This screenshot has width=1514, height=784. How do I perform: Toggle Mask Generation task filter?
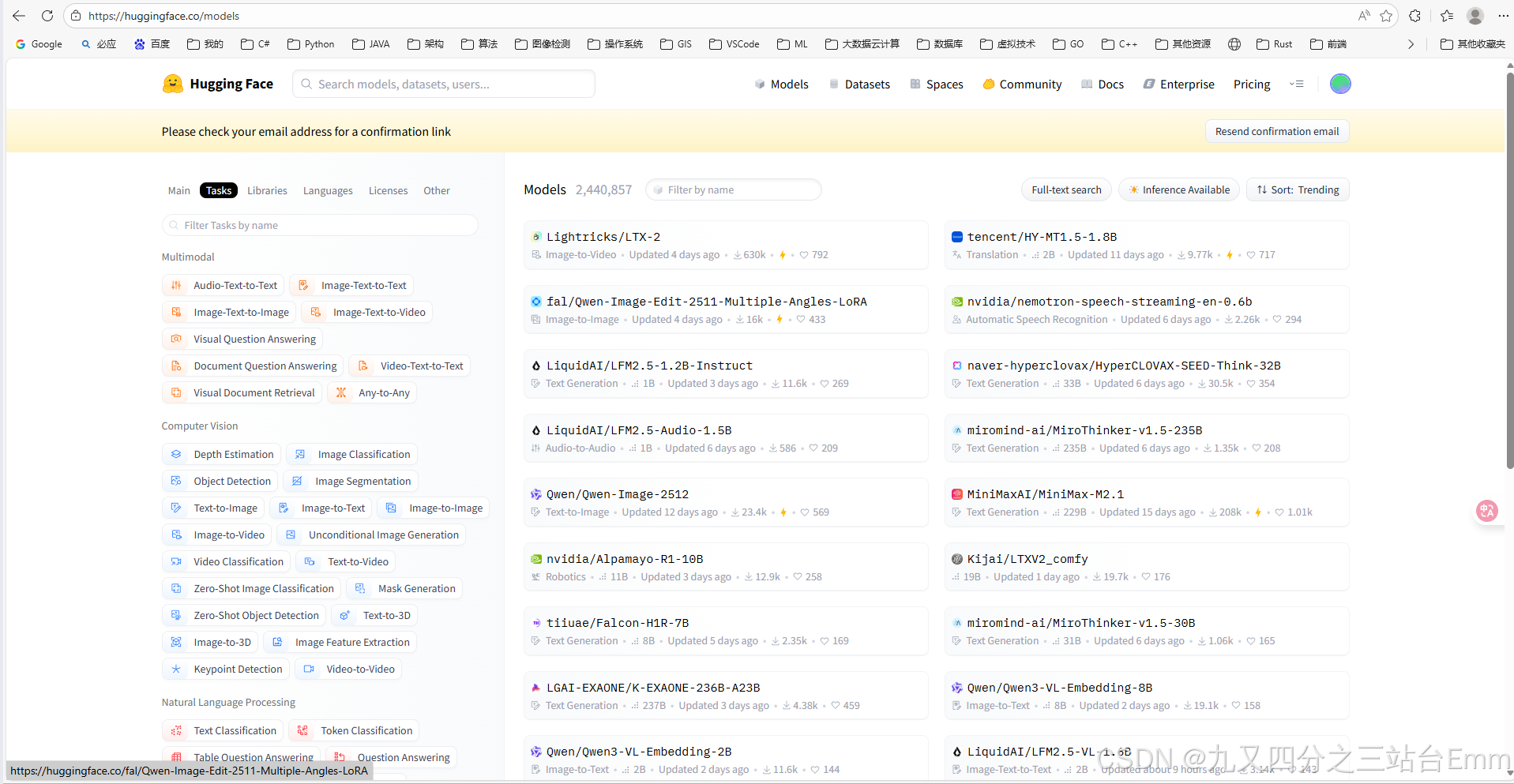click(405, 589)
